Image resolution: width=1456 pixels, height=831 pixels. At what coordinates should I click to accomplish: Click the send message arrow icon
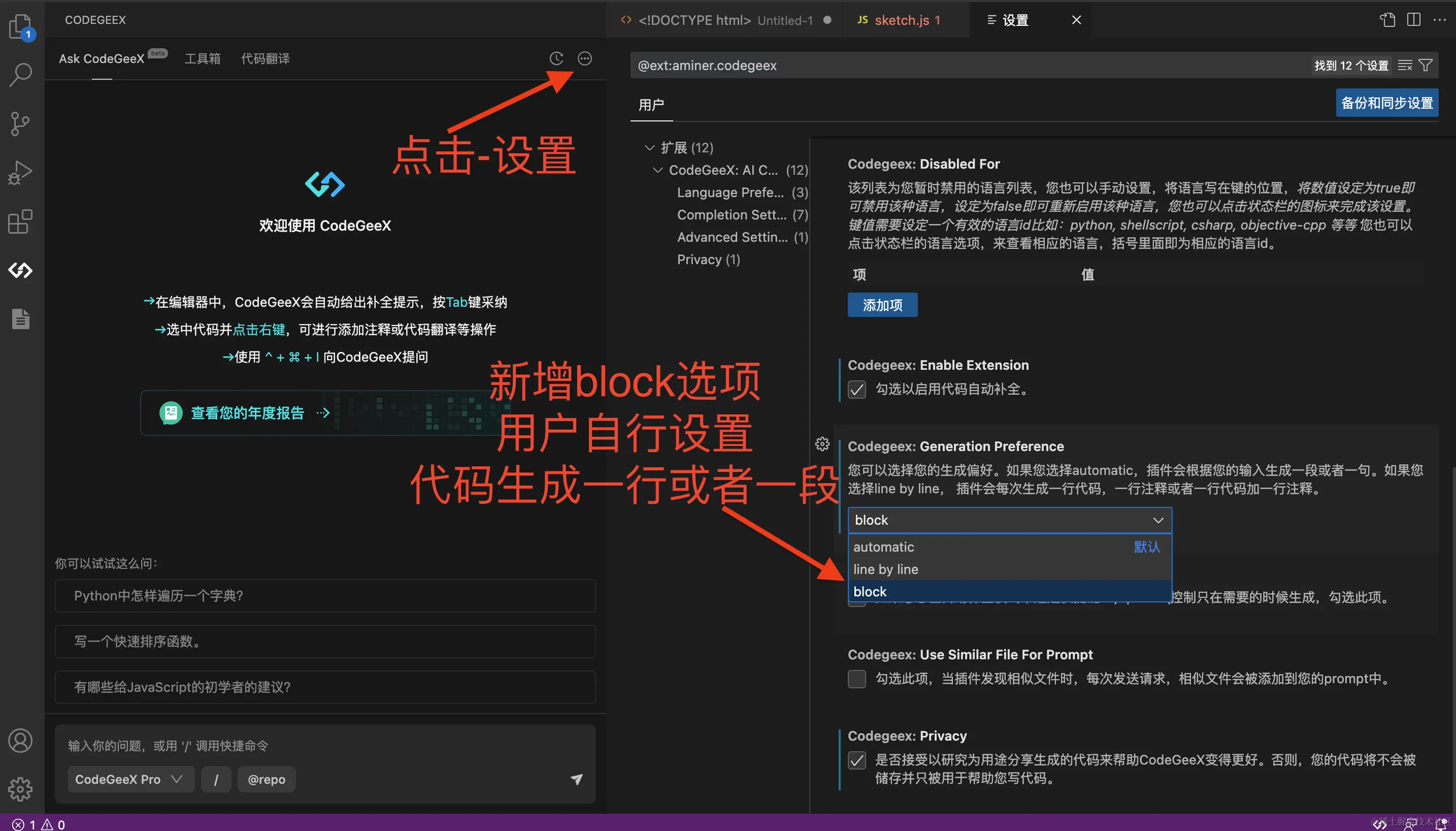tap(577, 779)
